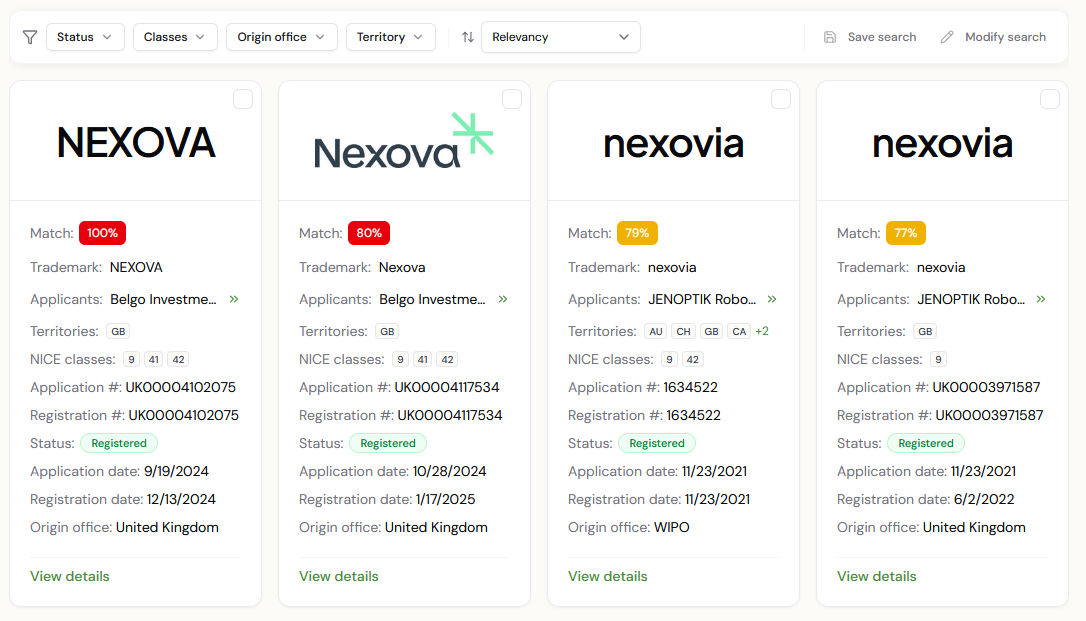The width and height of the screenshot is (1086, 621).
Task: Click the green Nexova logo thumbnail
Action: pyautogui.click(x=404, y=142)
